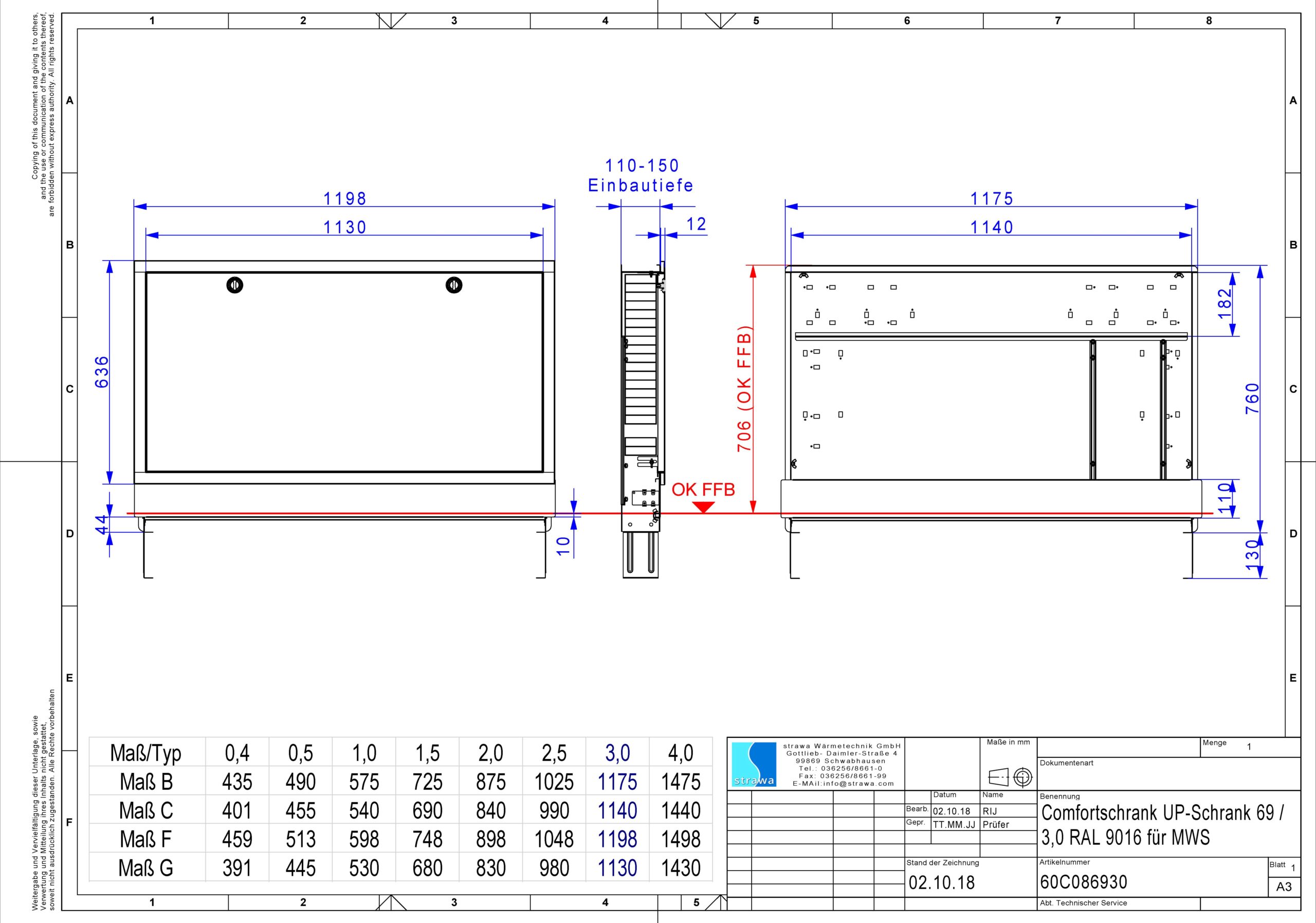Image resolution: width=1316 pixels, height=923 pixels.
Task: Click the left door lock on cabinet front
Action: click(x=234, y=285)
